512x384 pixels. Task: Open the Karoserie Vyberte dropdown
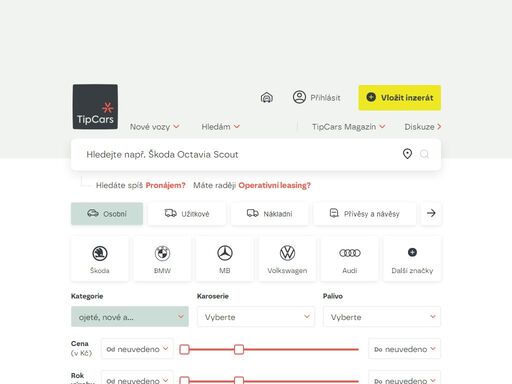pyautogui.click(x=256, y=317)
